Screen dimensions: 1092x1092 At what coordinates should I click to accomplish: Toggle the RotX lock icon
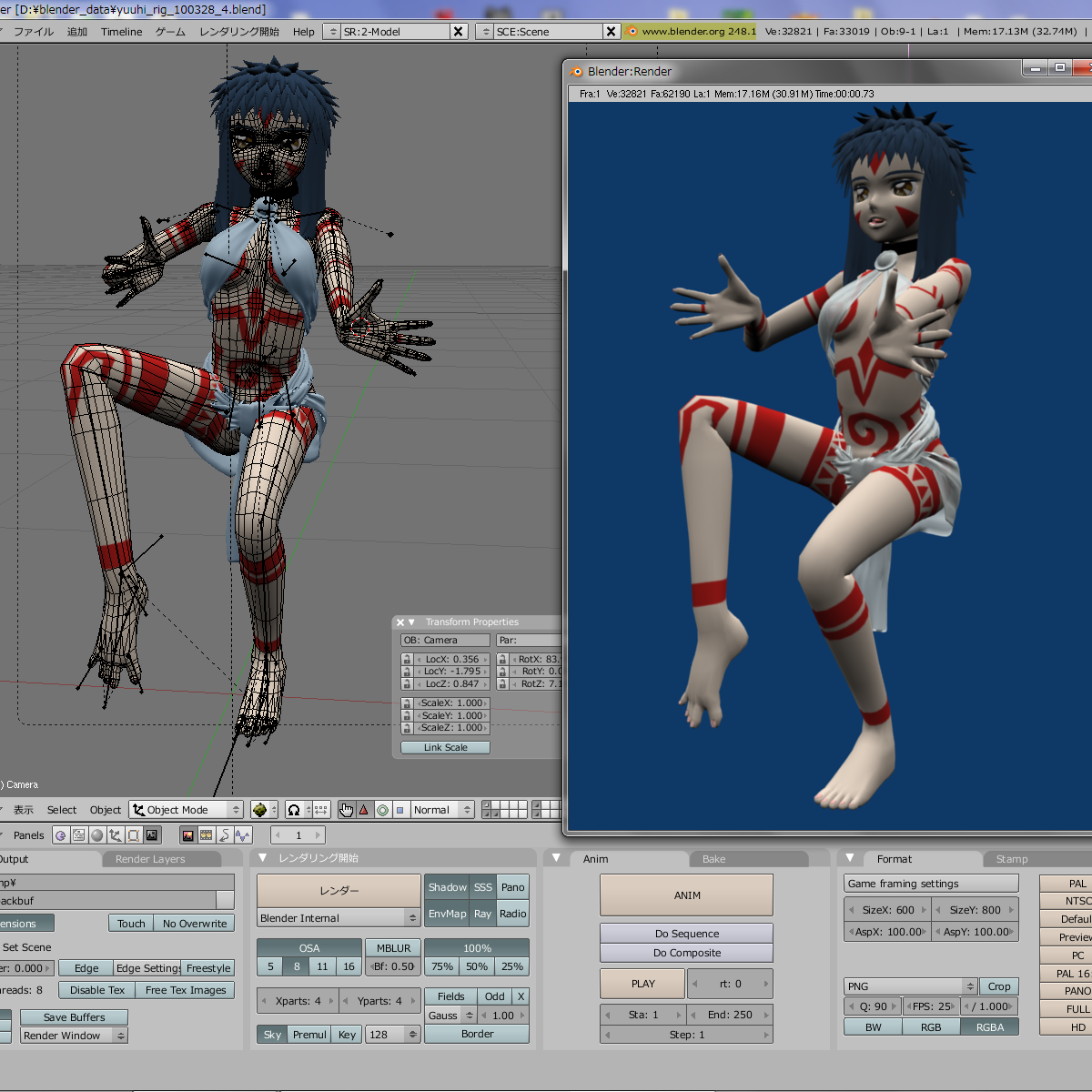pos(502,659)
